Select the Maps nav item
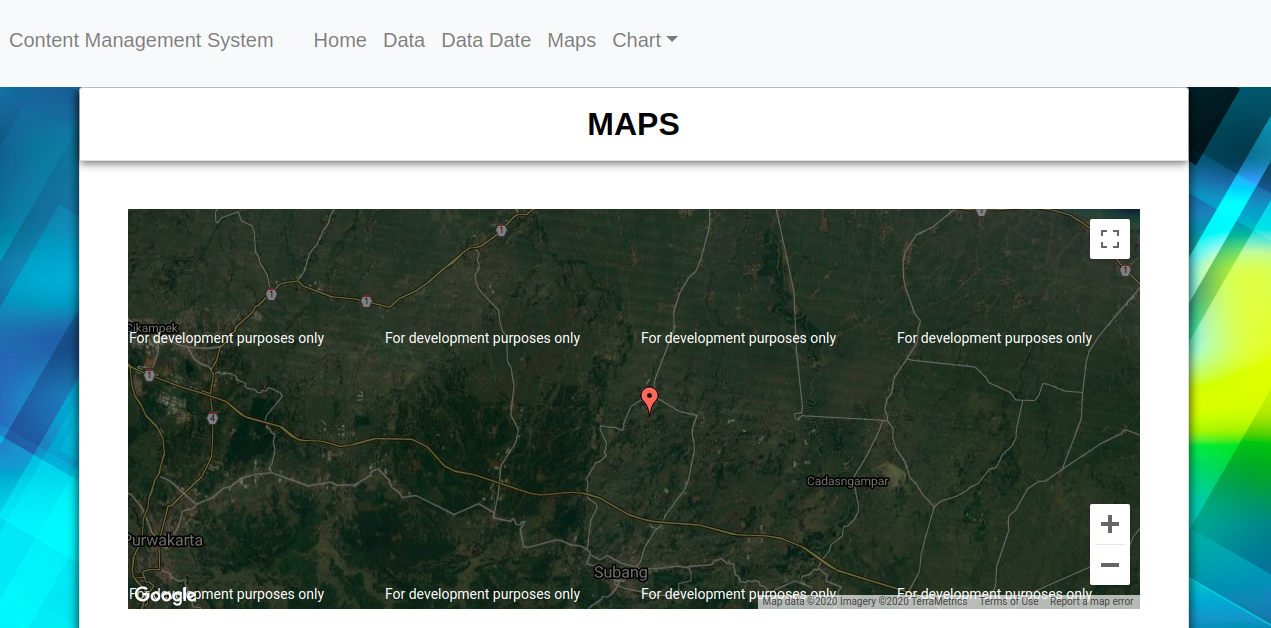 pos(571,40)
